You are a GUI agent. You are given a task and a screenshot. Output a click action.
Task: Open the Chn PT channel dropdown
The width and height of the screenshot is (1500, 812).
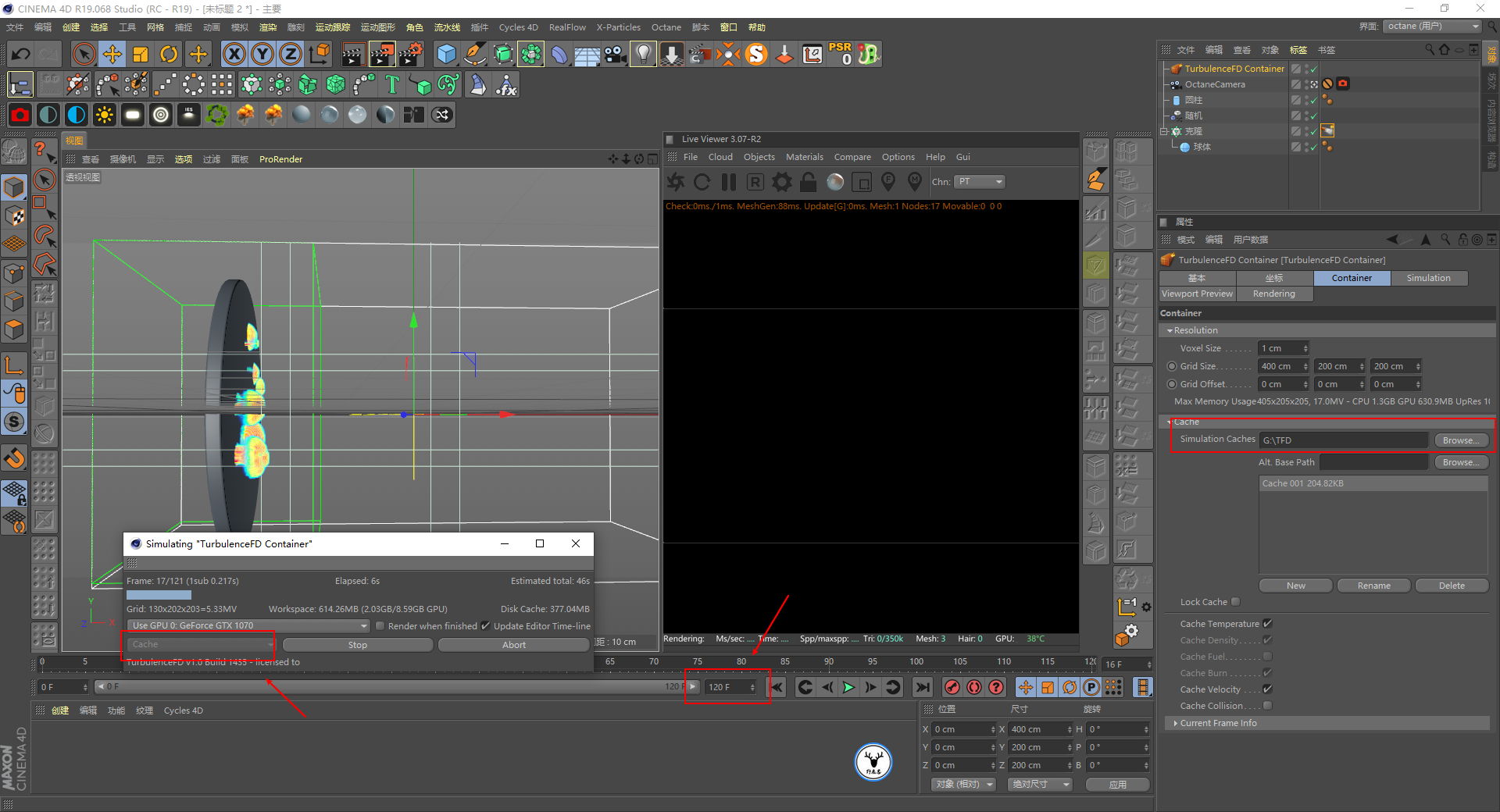point(979,182)
